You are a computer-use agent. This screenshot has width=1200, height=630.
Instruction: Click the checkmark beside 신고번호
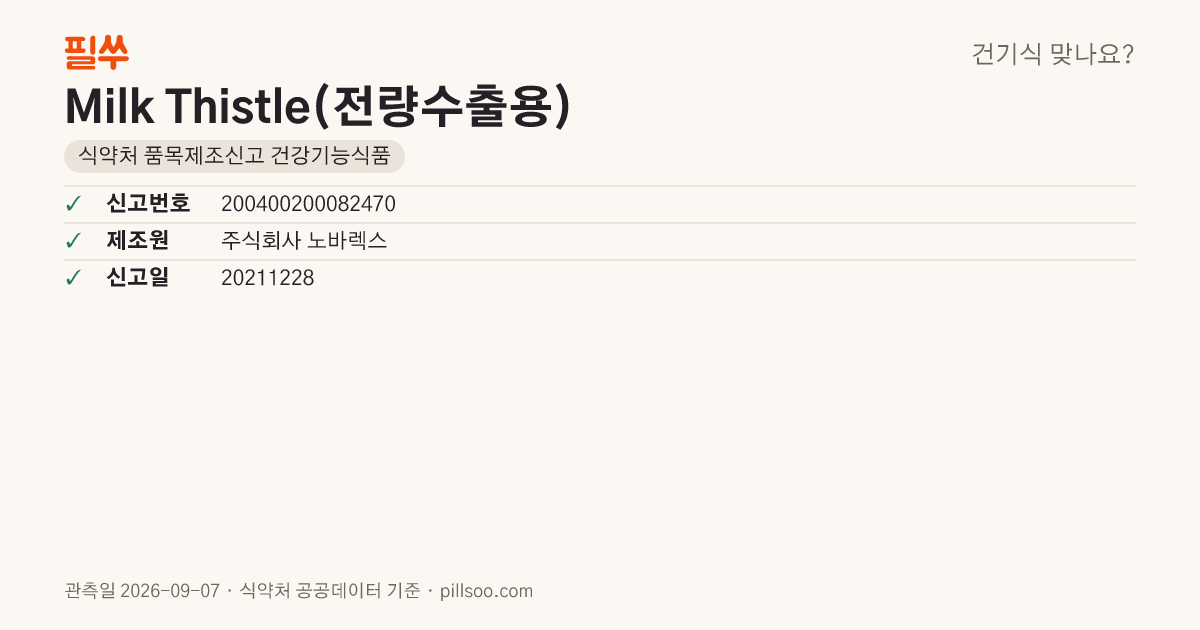tap(73, 204)
